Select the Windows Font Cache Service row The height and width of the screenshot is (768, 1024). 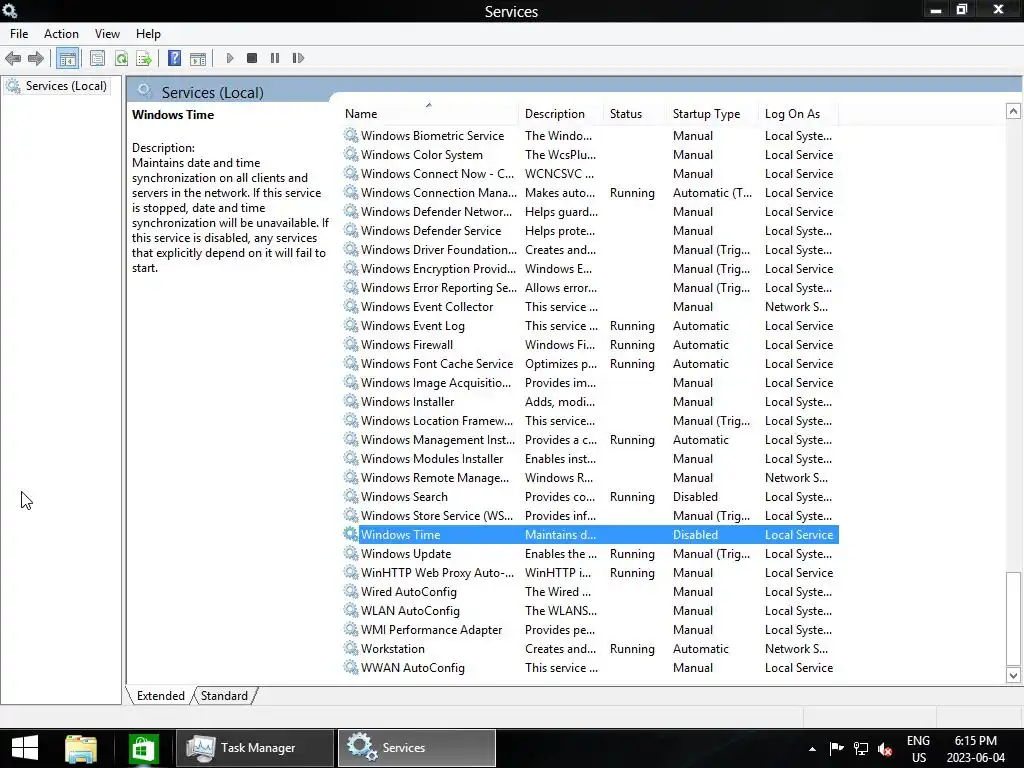(x=590, y=364)
